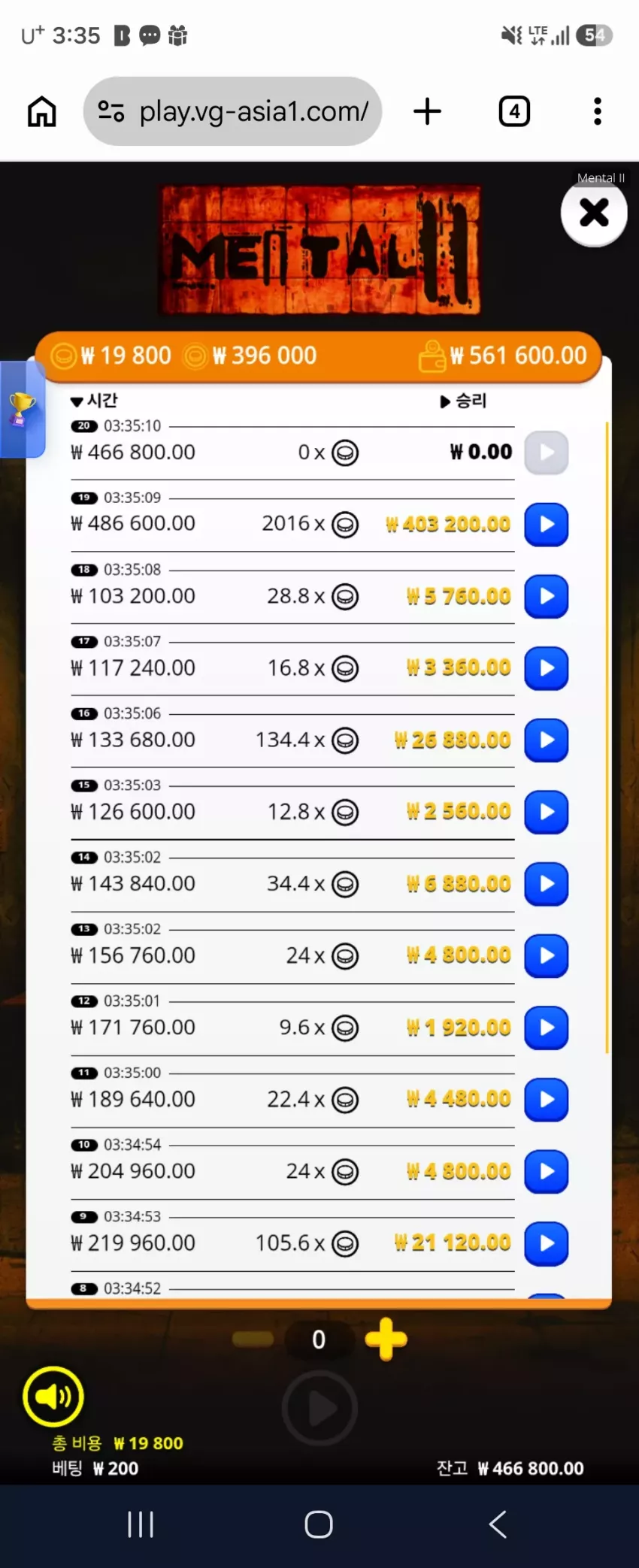Replay round 18 with 28.8x multiplier

pos(546,596)
